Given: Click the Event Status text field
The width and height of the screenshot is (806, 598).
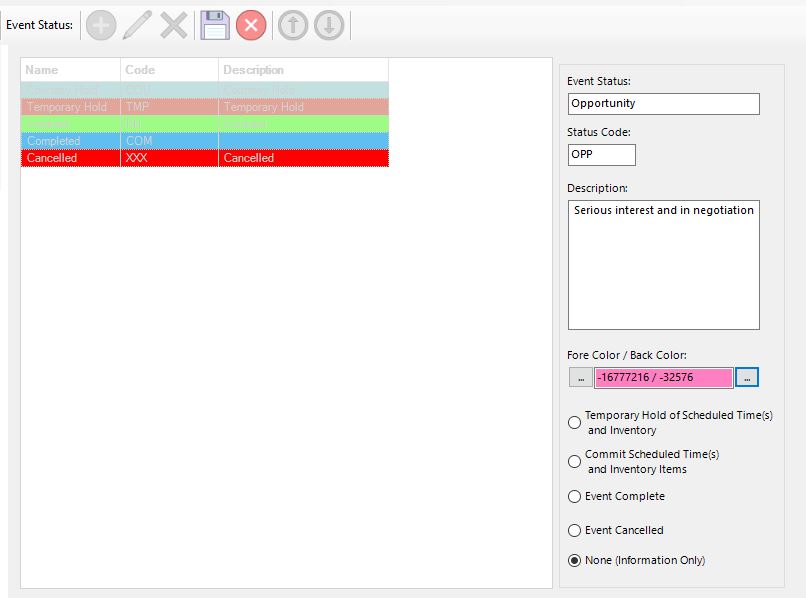Looking at the screenshot, I should coord(663,104).
